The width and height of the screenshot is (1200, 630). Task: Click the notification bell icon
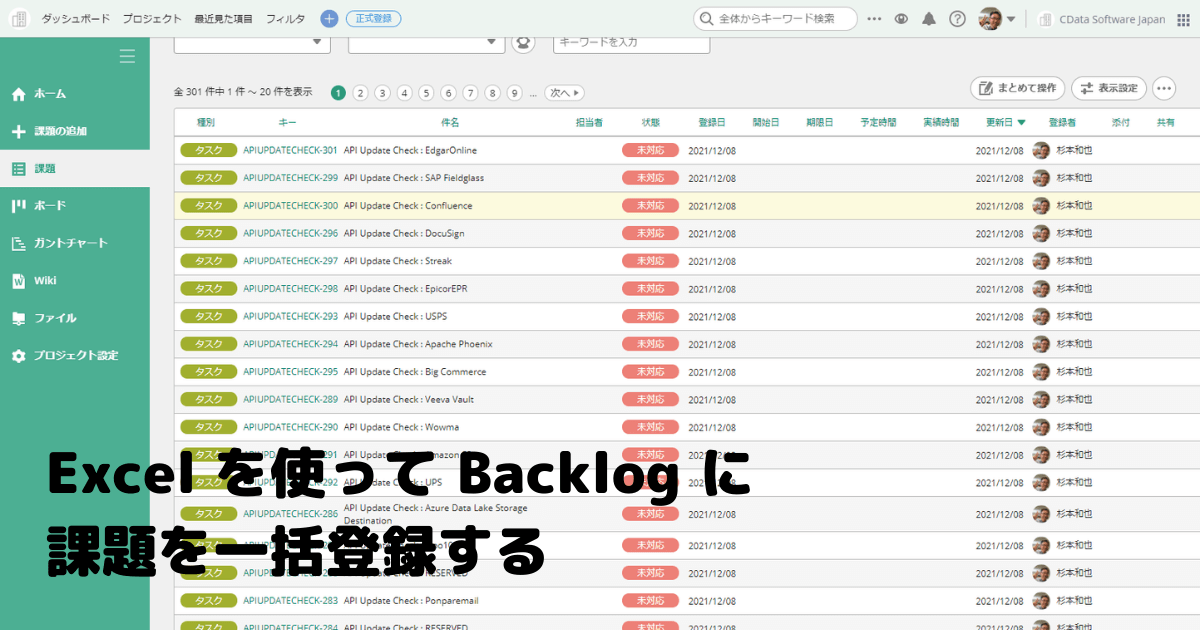(x=930, y=17)
